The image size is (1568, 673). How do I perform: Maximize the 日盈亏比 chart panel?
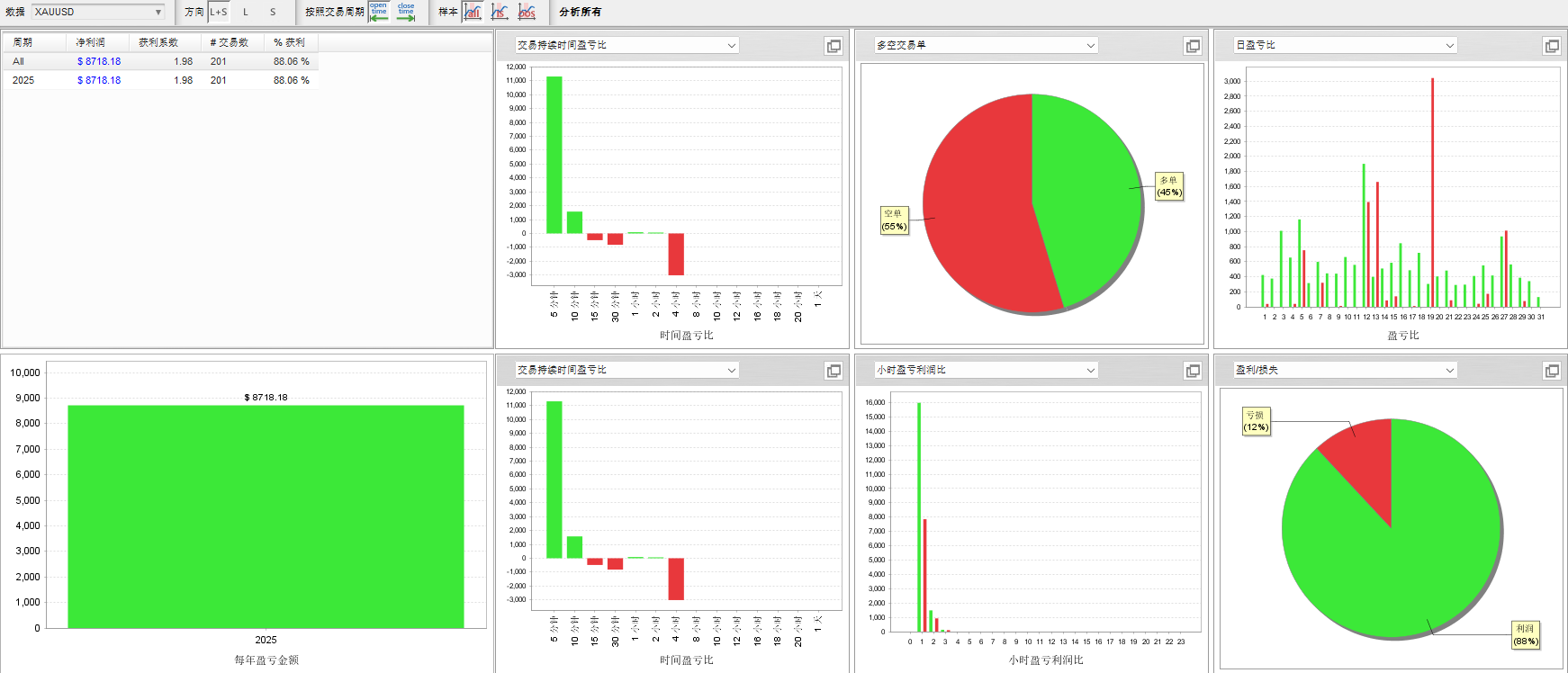(1552, 46)
